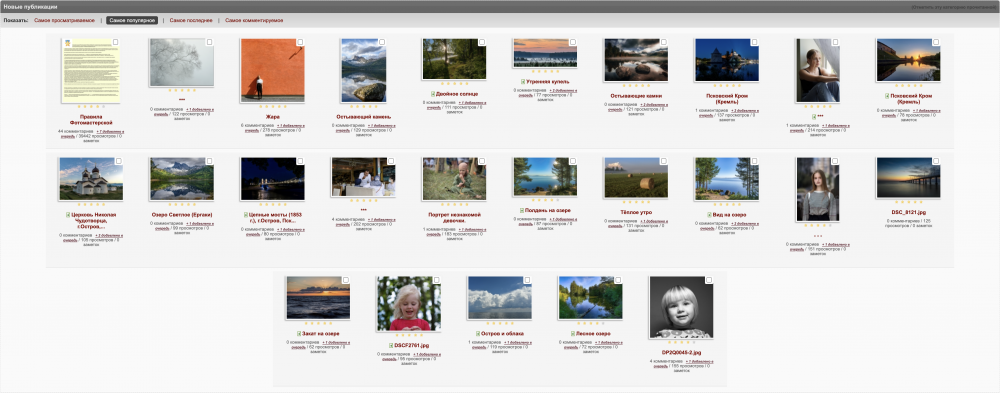Open the Озеро Светлое (Ергаки) title link
The width and height of the screenshot is (1000, 393).
[182, 214]
